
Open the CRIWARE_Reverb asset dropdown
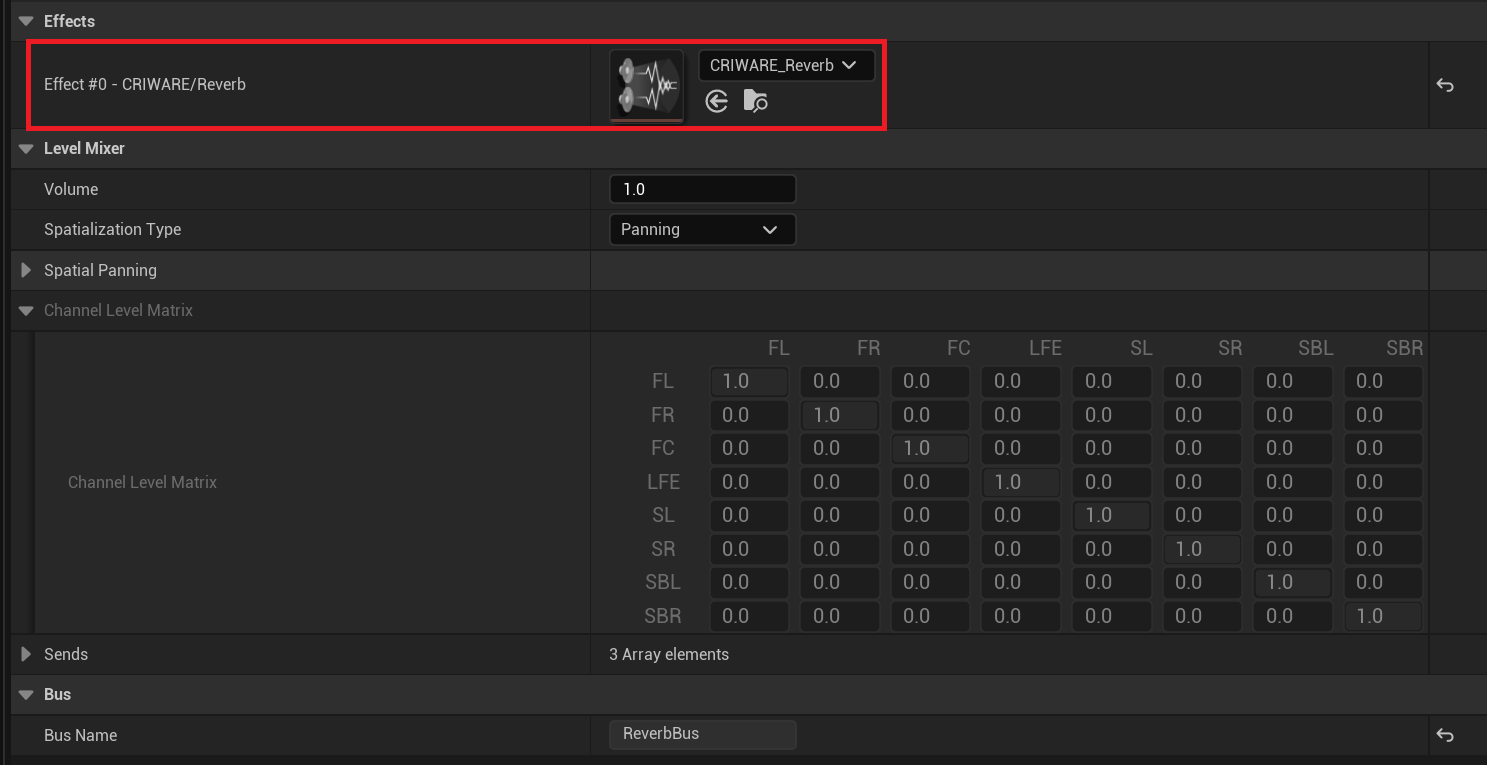tap(786, 64)
